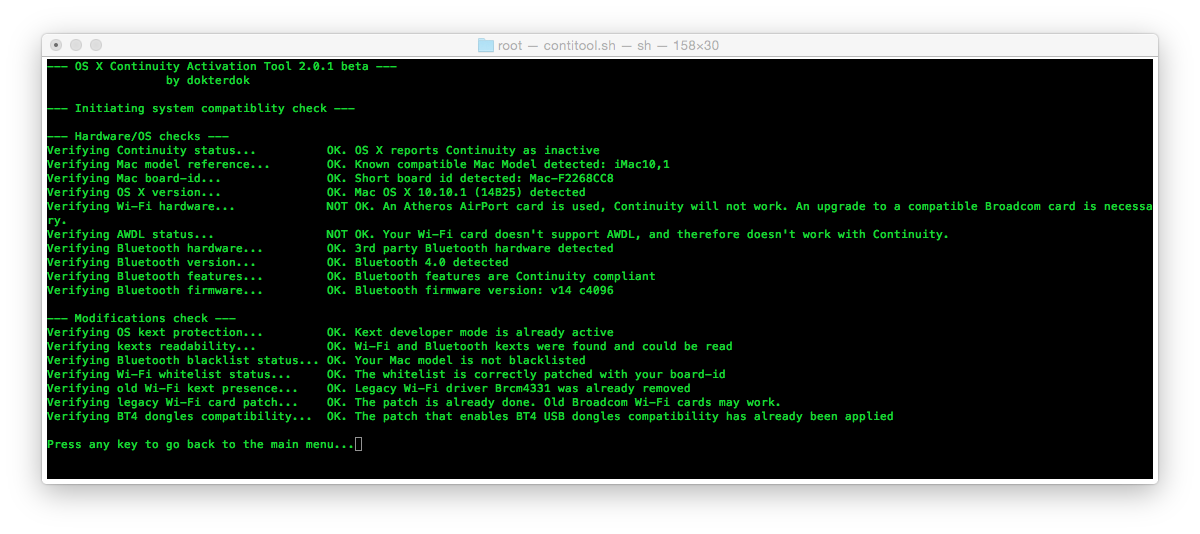Click 'Old Broadcom Wi-Fi cards may work' result
1200x534 pixels.
coord(663,402)
